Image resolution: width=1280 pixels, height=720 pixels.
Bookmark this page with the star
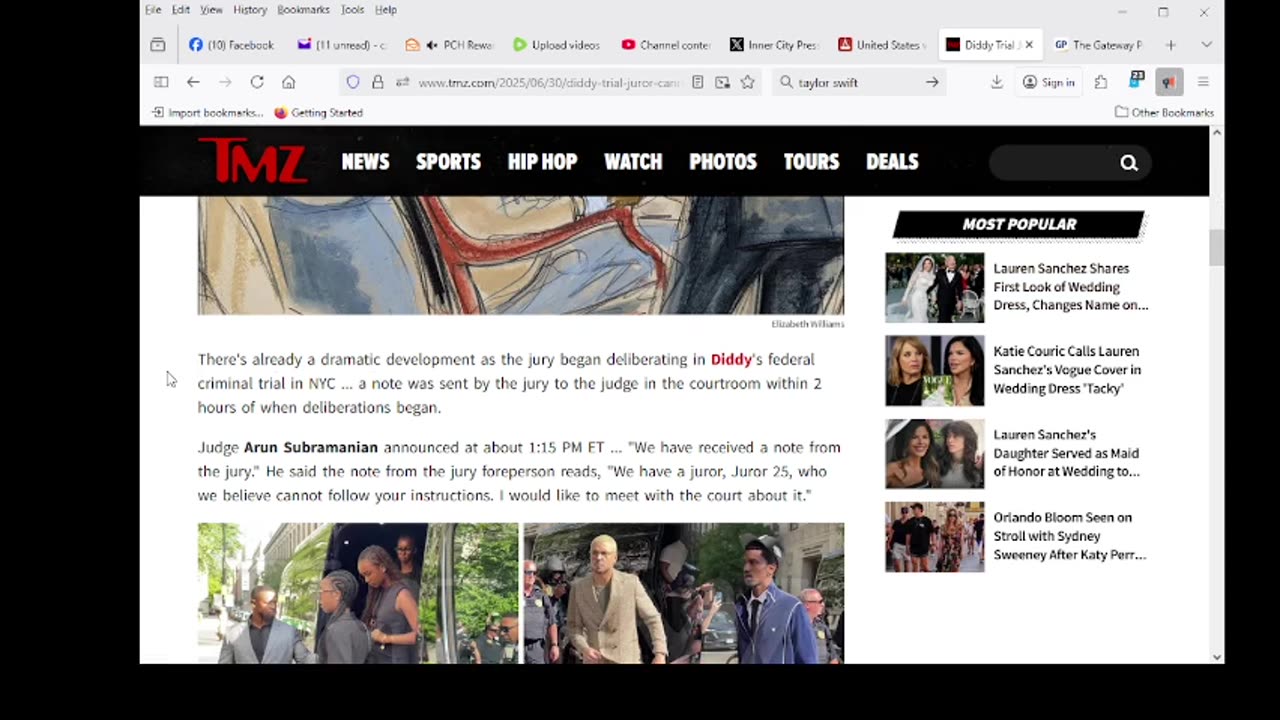point(747,82)
